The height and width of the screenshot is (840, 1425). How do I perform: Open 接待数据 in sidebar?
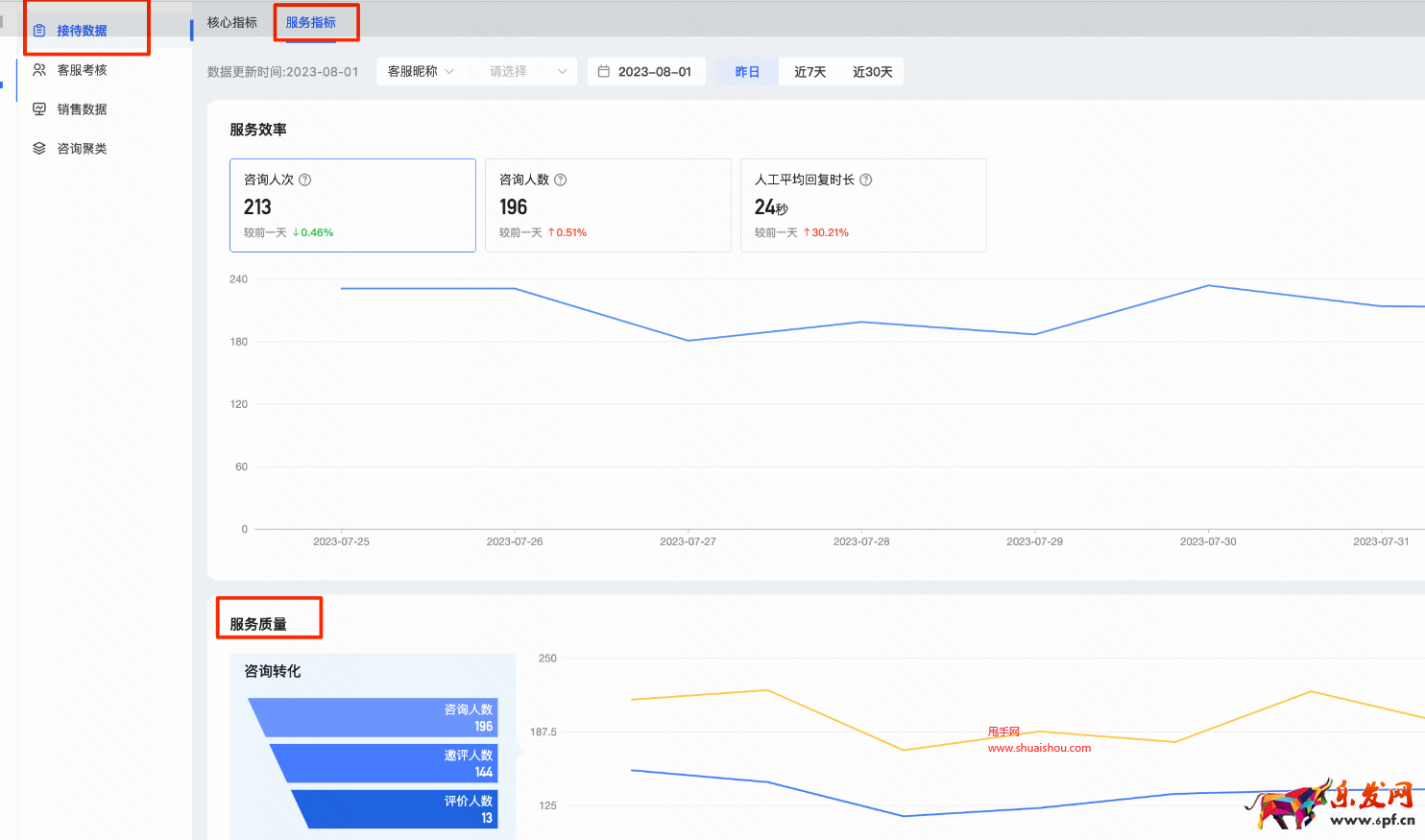pyautogui.click(x=82, y=31)
